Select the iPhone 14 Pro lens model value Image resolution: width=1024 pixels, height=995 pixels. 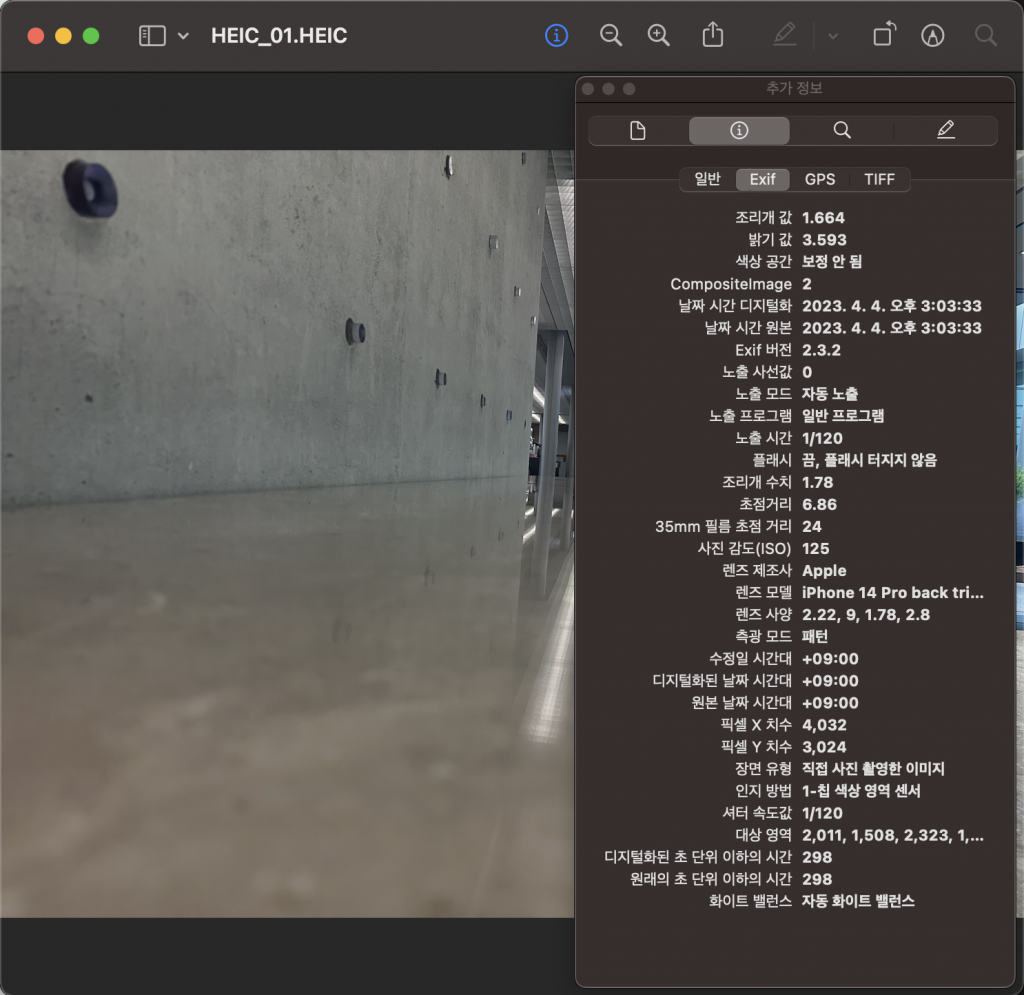(892, 593)
